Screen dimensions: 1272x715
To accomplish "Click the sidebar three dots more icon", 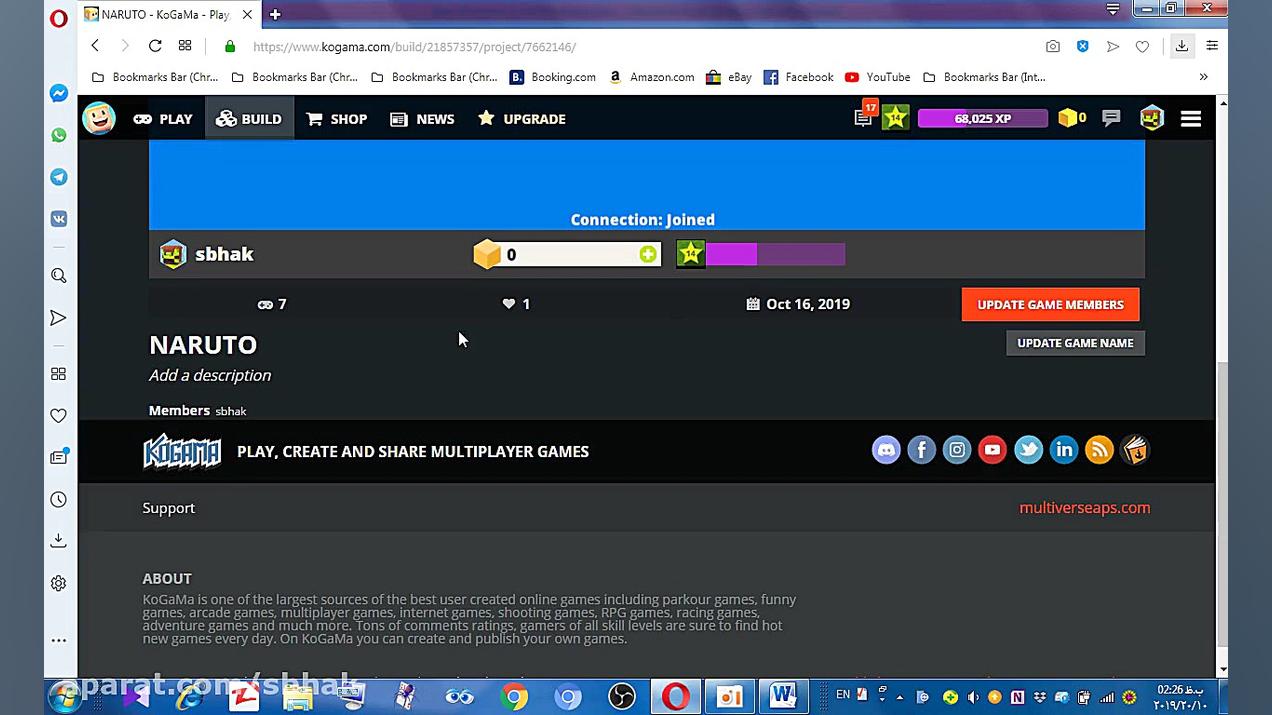I will pos(59,640).
